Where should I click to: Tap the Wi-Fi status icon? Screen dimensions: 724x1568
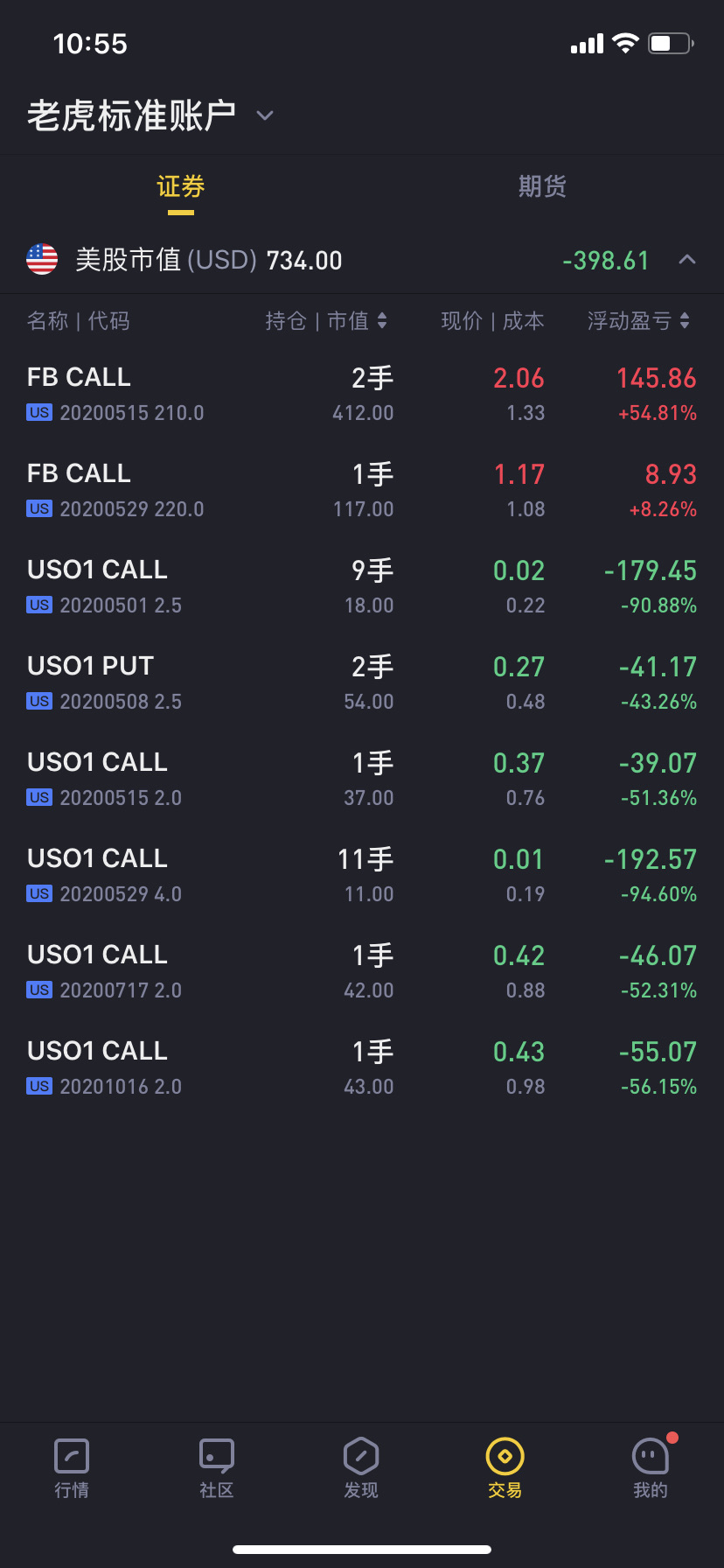[x=625, y=43]
